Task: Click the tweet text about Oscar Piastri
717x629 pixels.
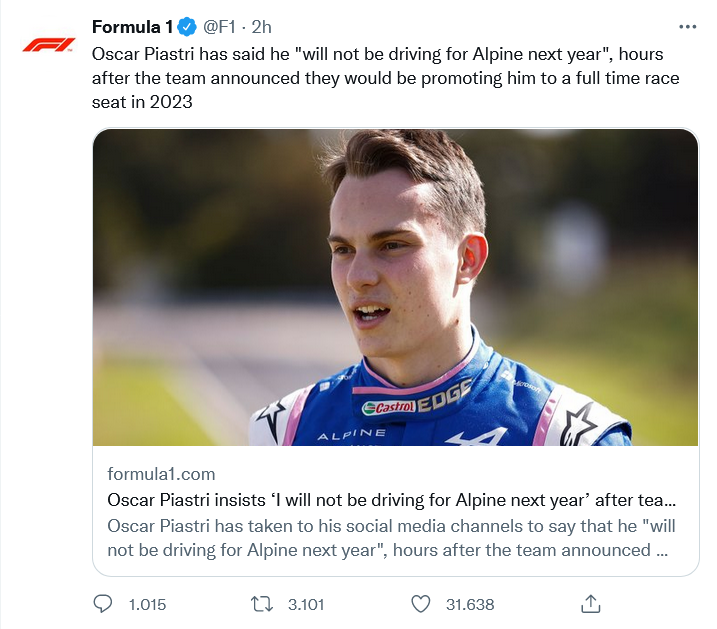Action: [x=380, y=77]
